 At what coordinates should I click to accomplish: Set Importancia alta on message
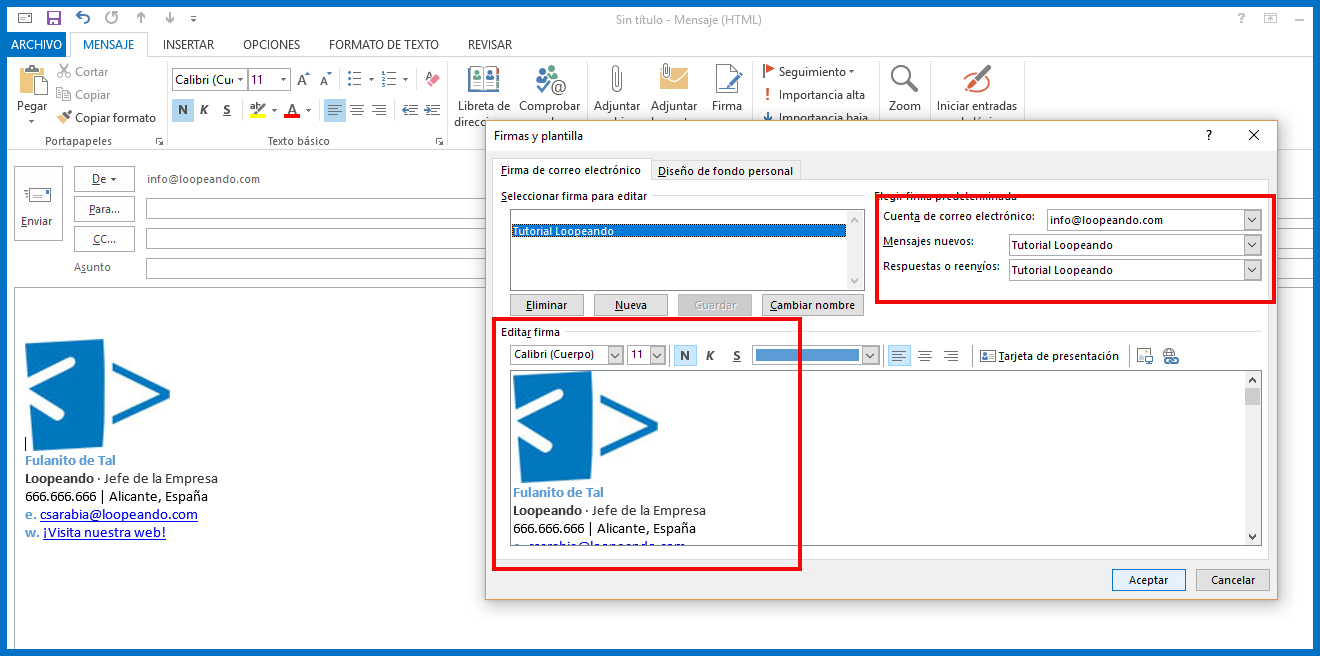[x=813, y=95]
